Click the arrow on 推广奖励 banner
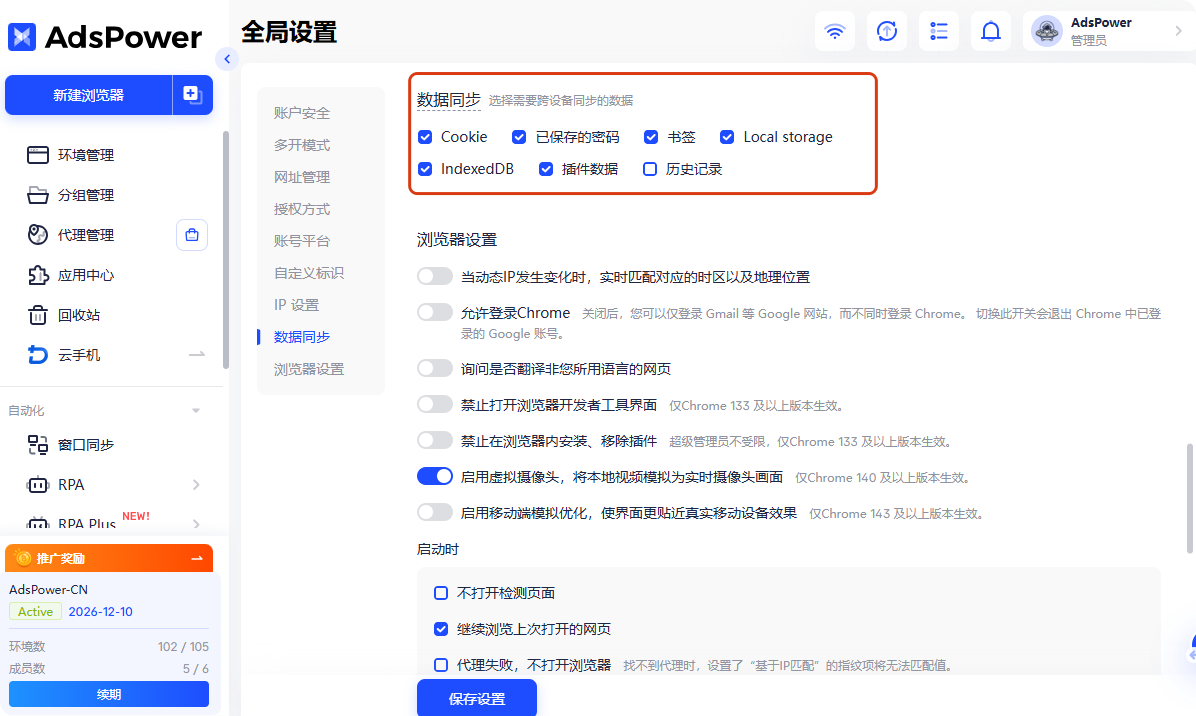 pos(197,558)
